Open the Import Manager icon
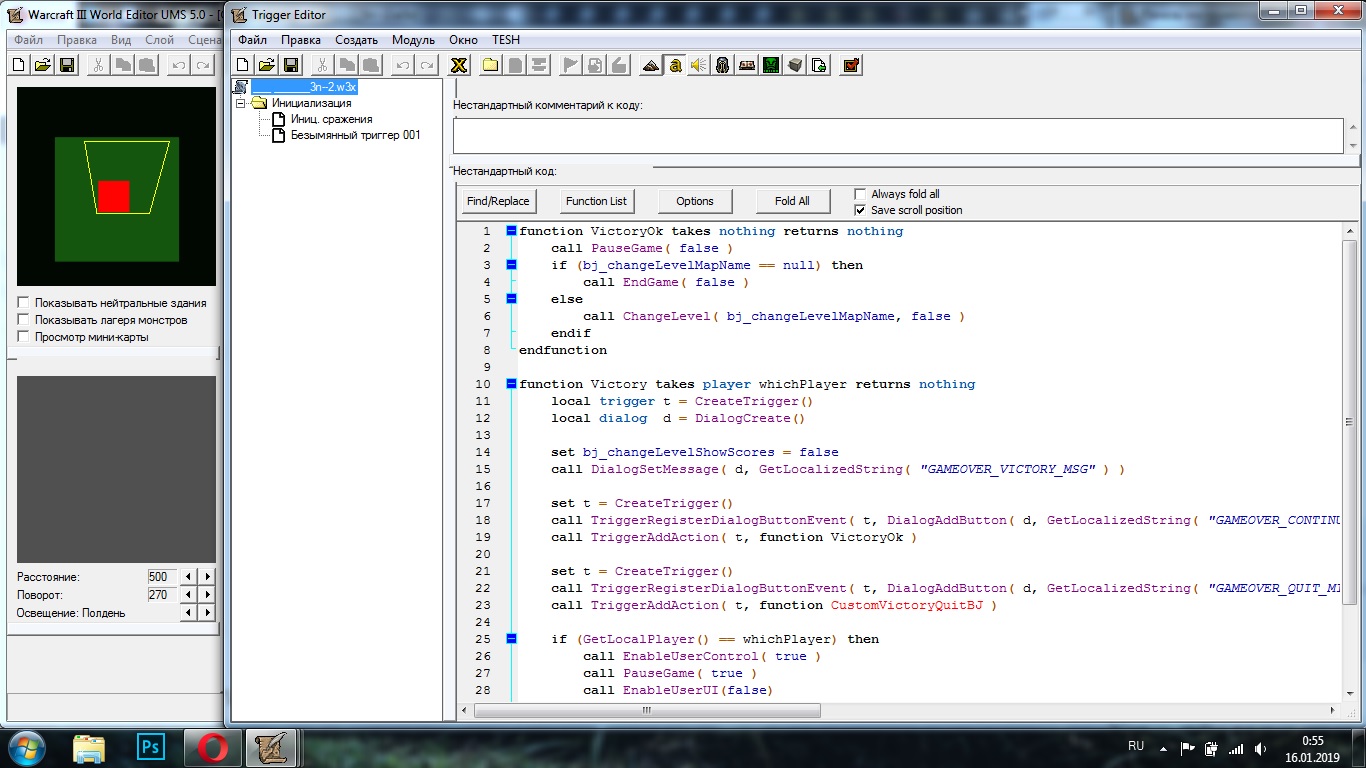The width and height of the screenshot is (1366, 768). tap(819, 65)
